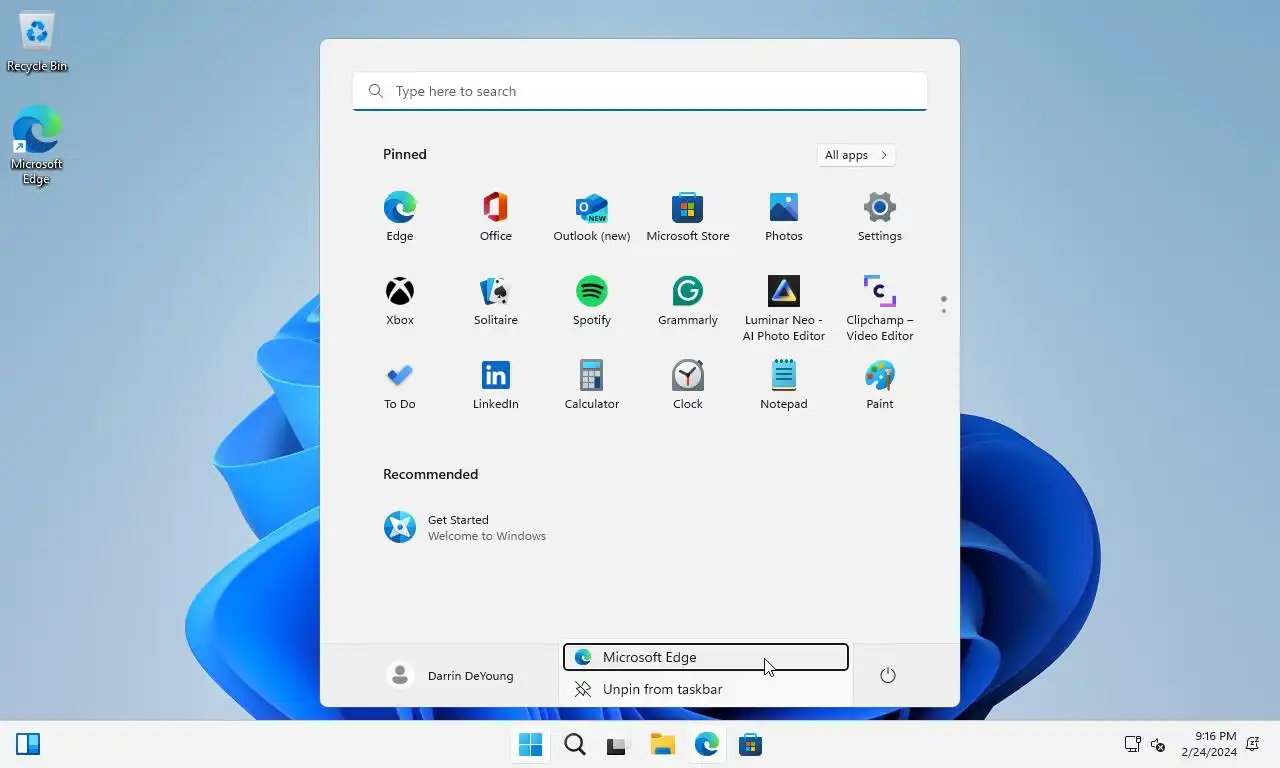Choose Unpin from taskbar
The image size is (1280, 768).
pos(706,689)
